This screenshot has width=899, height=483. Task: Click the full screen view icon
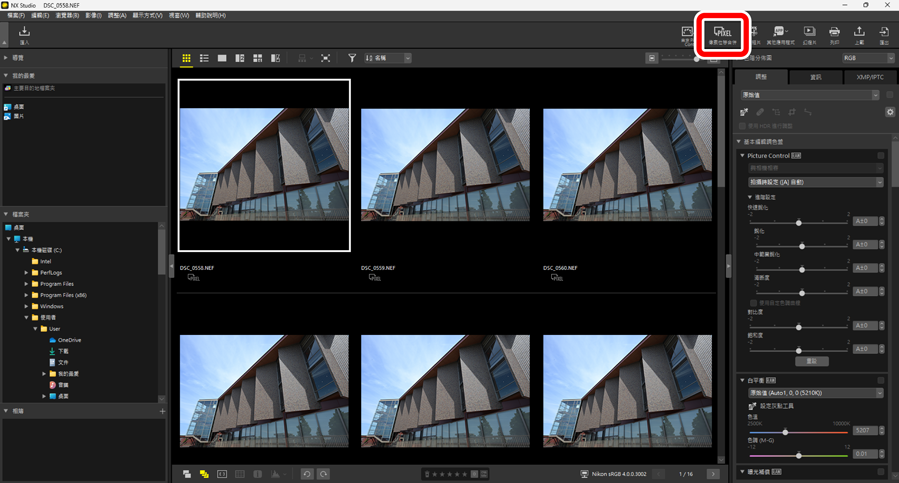(x=326, y=59)
